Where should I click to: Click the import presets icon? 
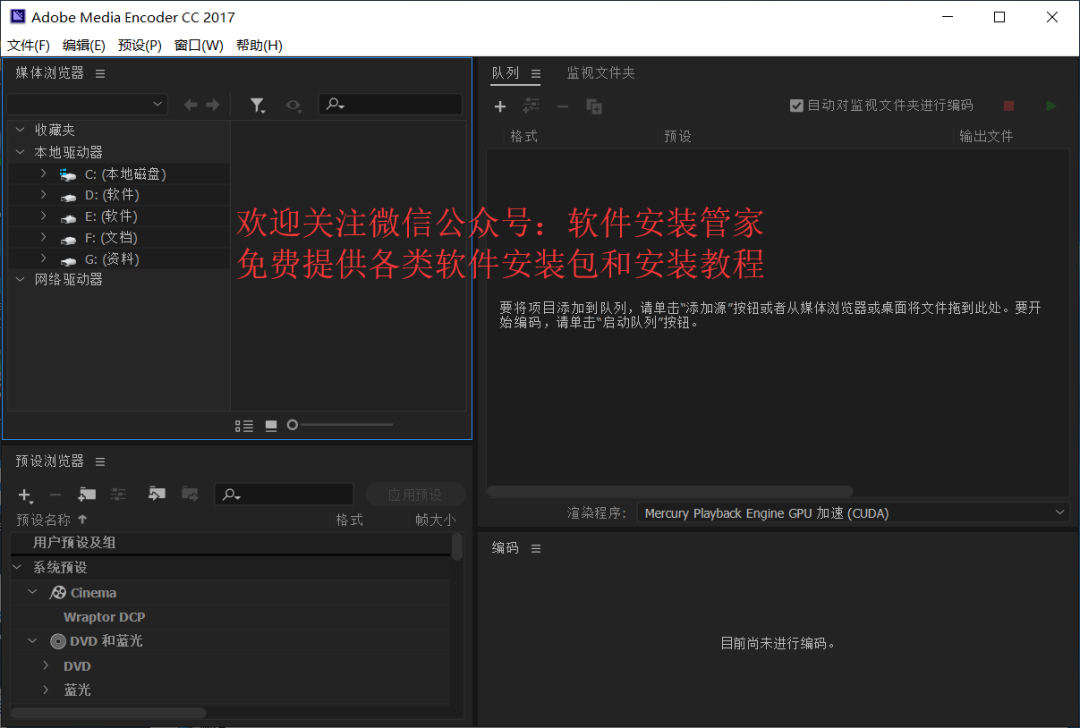coord(156,494)
